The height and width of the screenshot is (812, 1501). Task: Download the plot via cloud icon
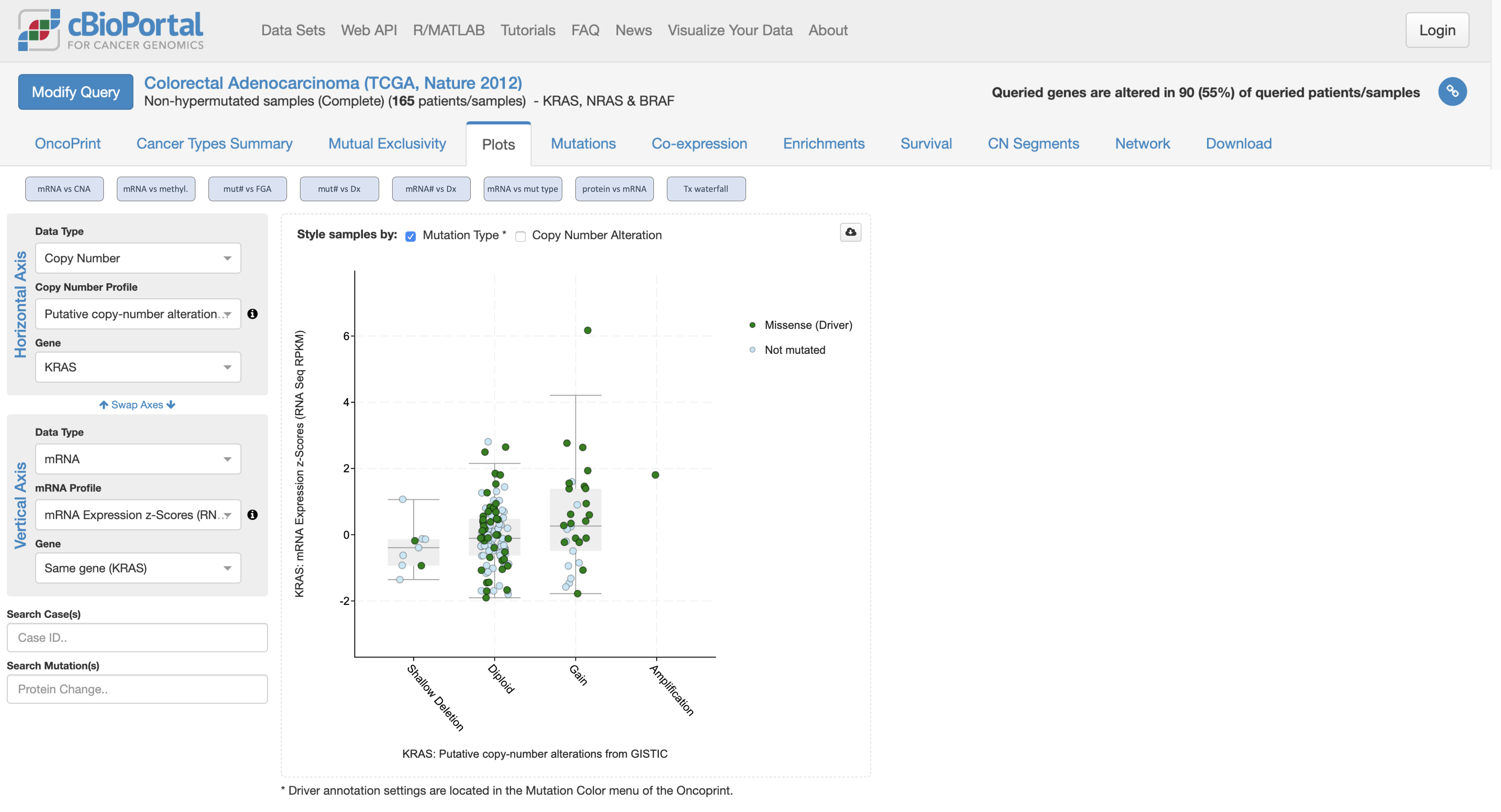[851, 232]
